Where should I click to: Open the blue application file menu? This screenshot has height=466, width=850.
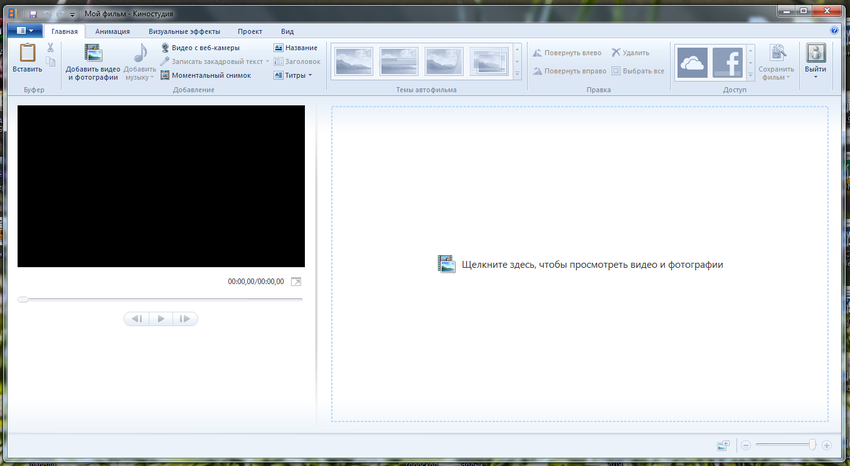point(24,31)
